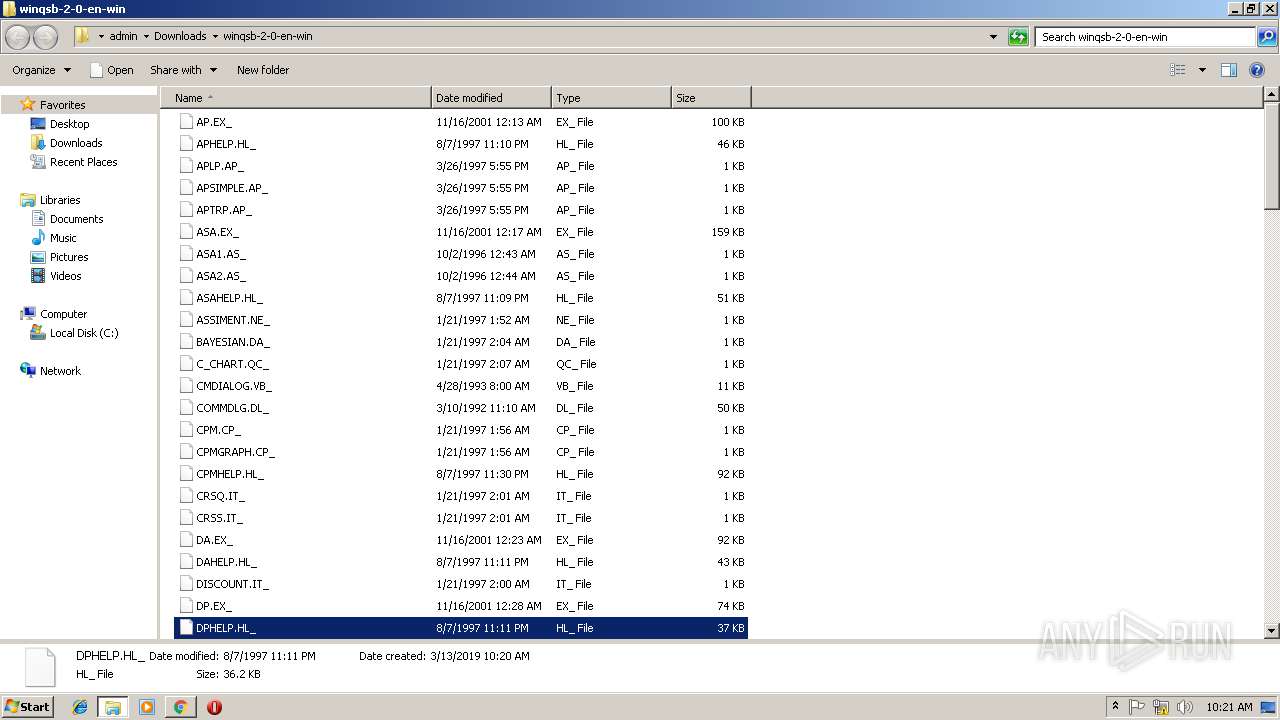Click the Change your view icon
The width and height of the screenshot is (1280, 720).
(1178, 70)
